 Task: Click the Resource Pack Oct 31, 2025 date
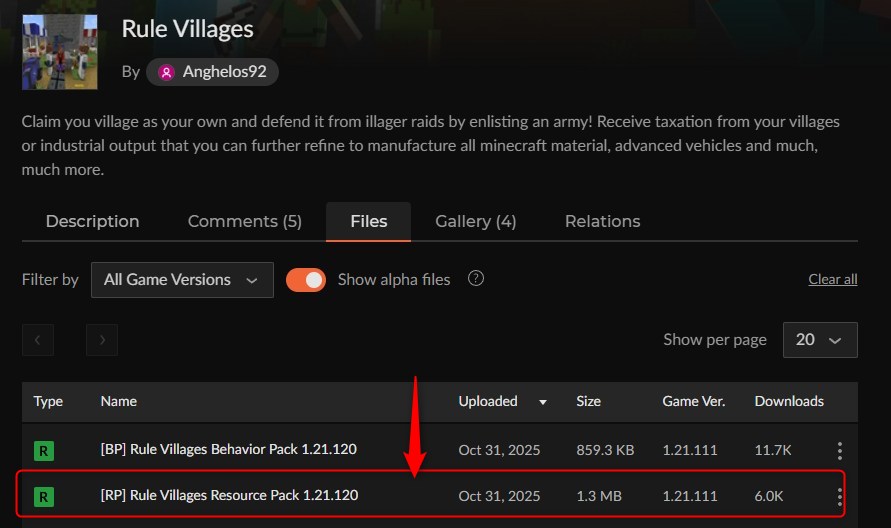tap(499, 496)
